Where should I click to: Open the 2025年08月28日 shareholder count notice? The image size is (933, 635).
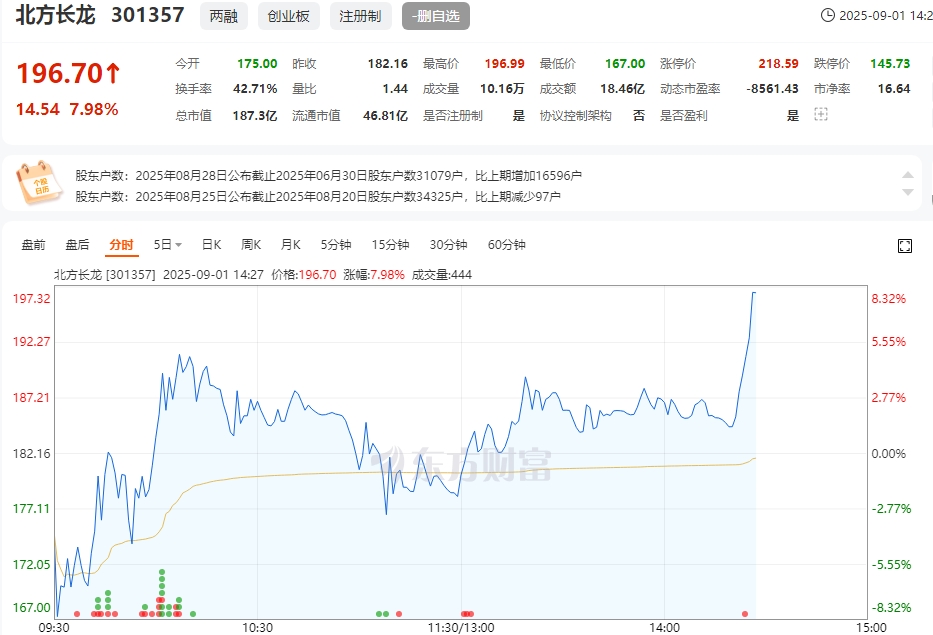(328, 176)
